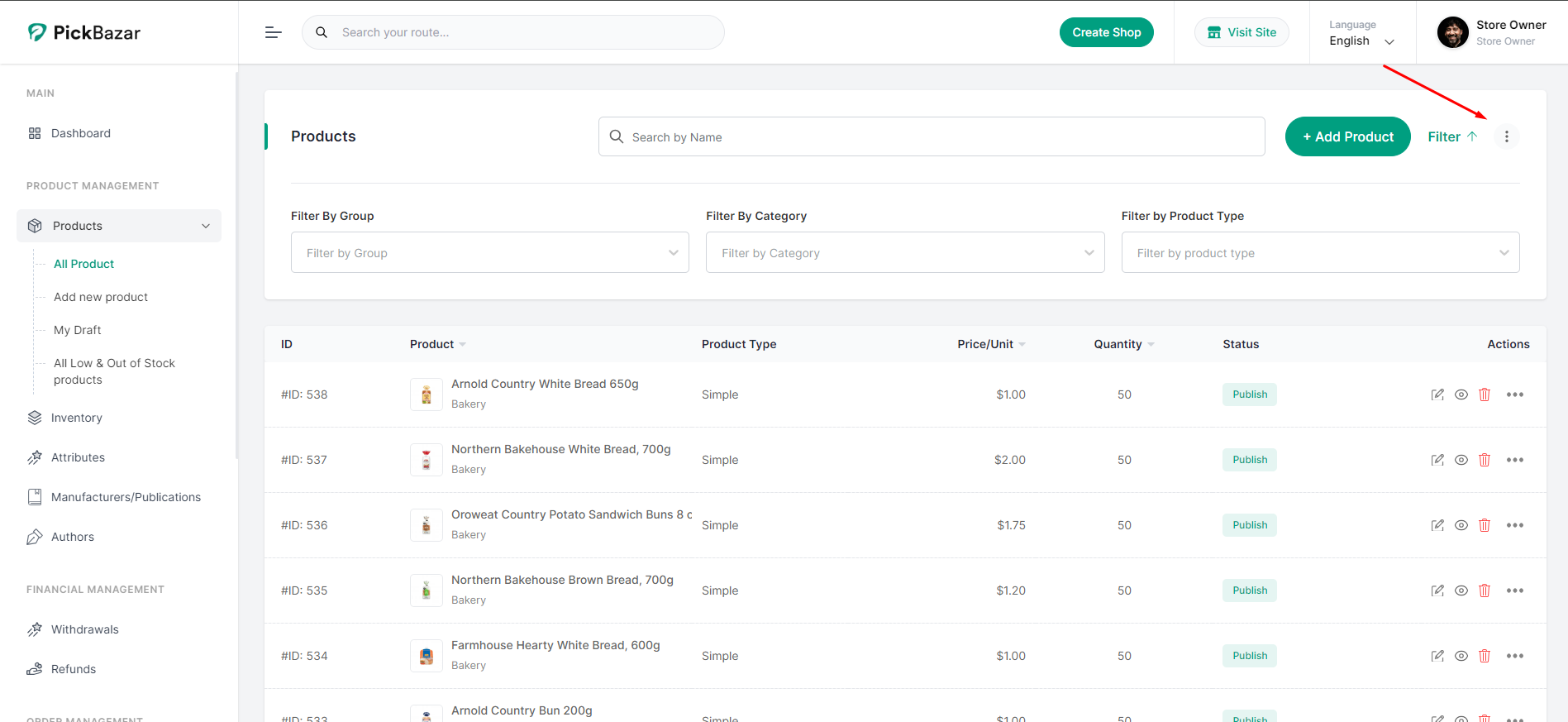Preview product #ID: 536 with eye icon
Image resolution: width=1568 pixels, height=722 pixels.
click(x=1461, y=525)
